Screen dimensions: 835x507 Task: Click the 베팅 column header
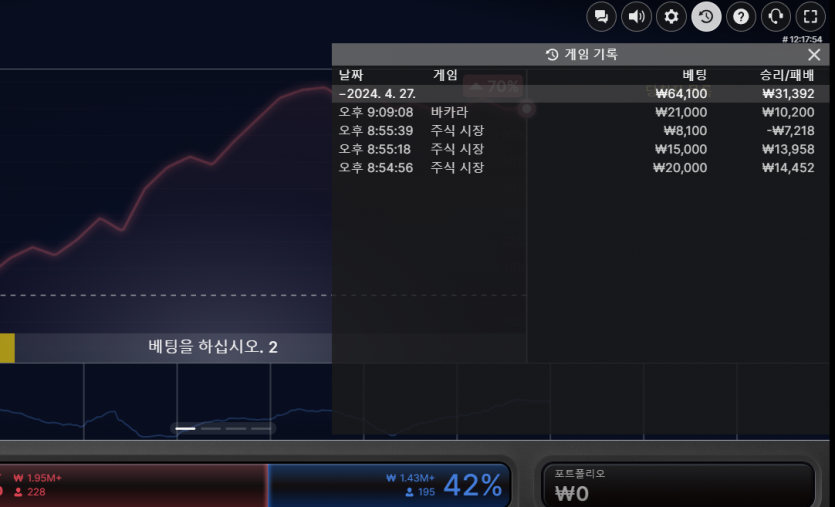pyautogui.click(x=694, y=75)
